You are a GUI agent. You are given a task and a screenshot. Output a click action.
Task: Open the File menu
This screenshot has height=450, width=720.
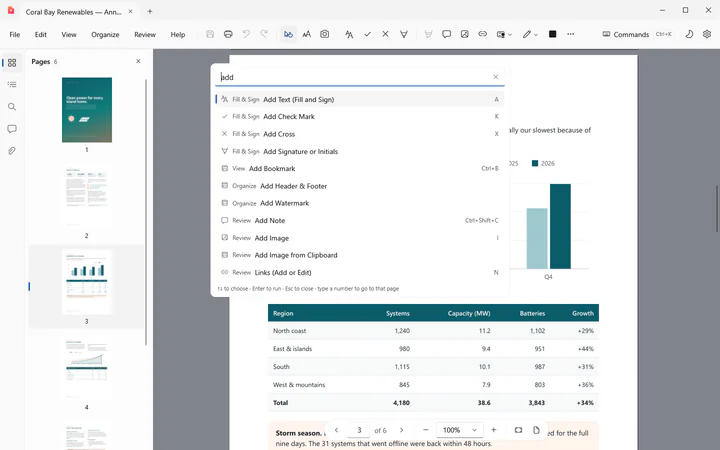point(15,34)
